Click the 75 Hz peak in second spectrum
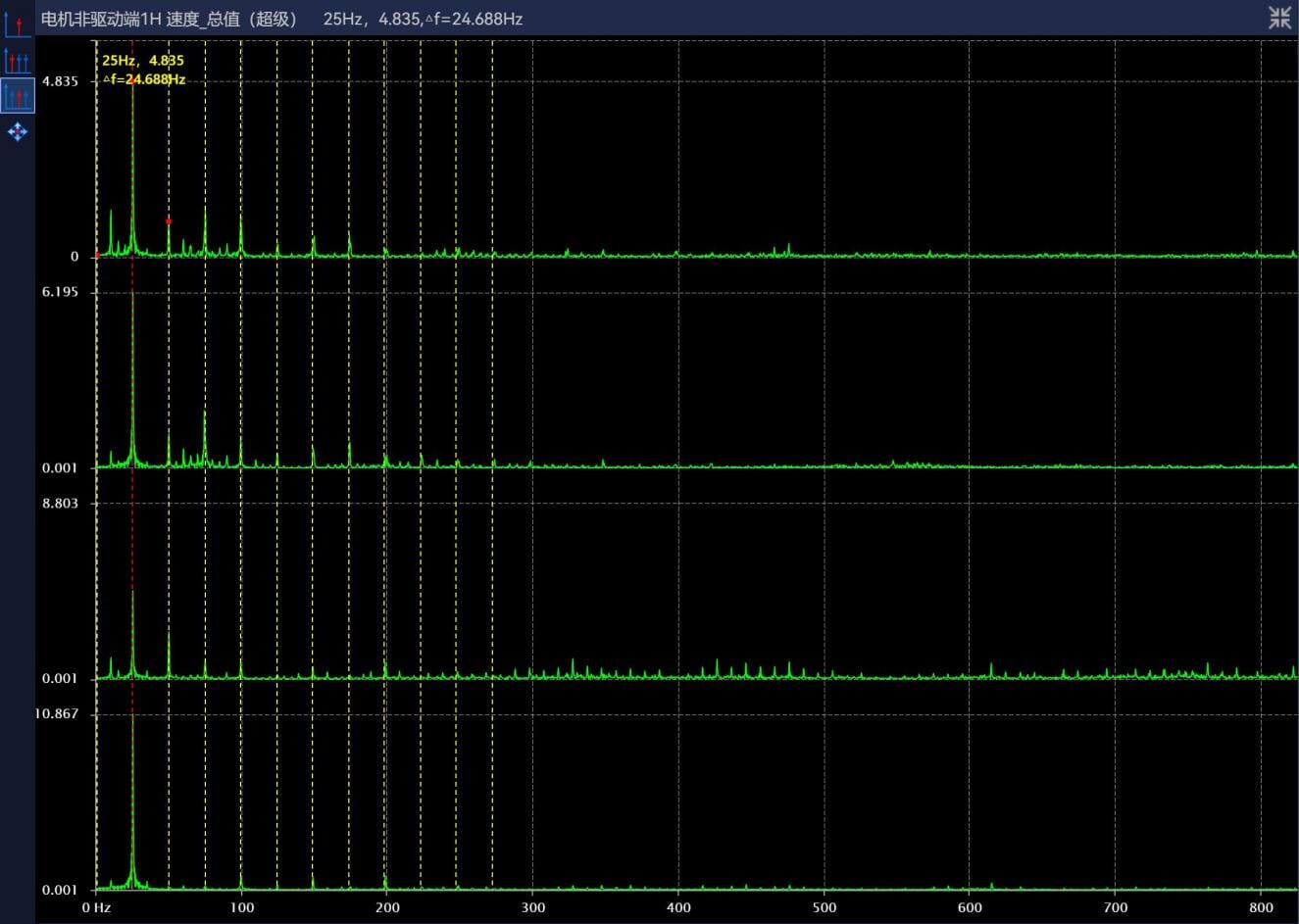 pos(205,431)
